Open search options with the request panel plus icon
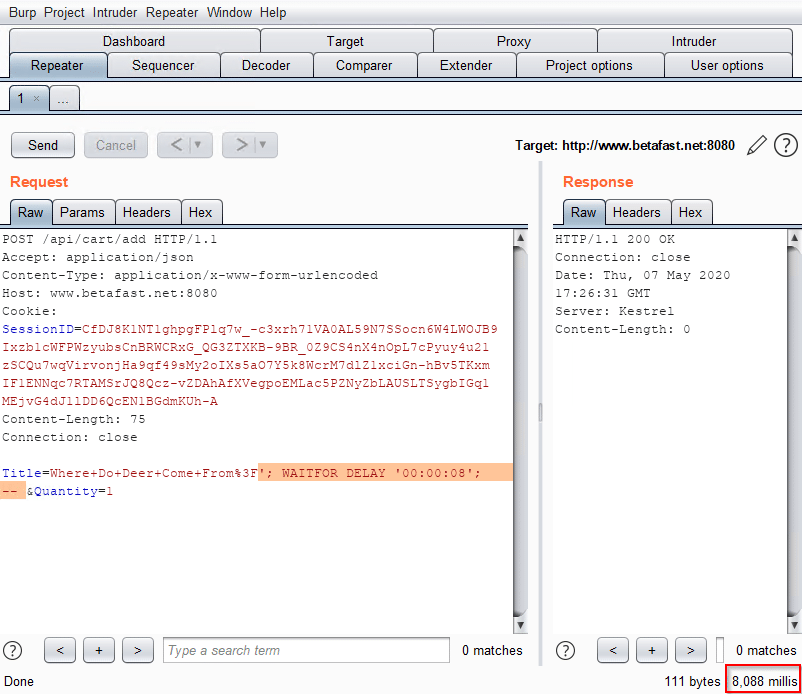The width and height of the screenshot is (802, 694). coord(98,650)
